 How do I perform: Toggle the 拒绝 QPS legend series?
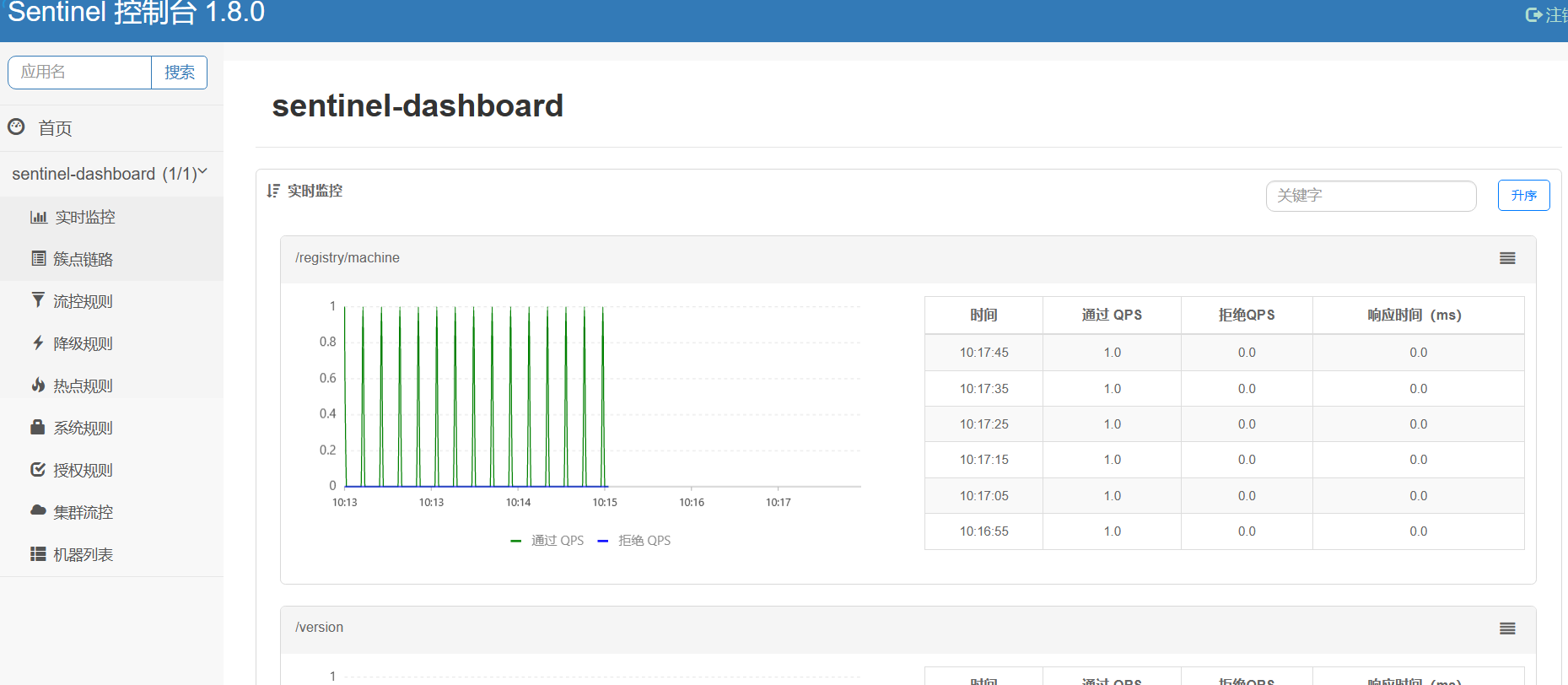634,541
